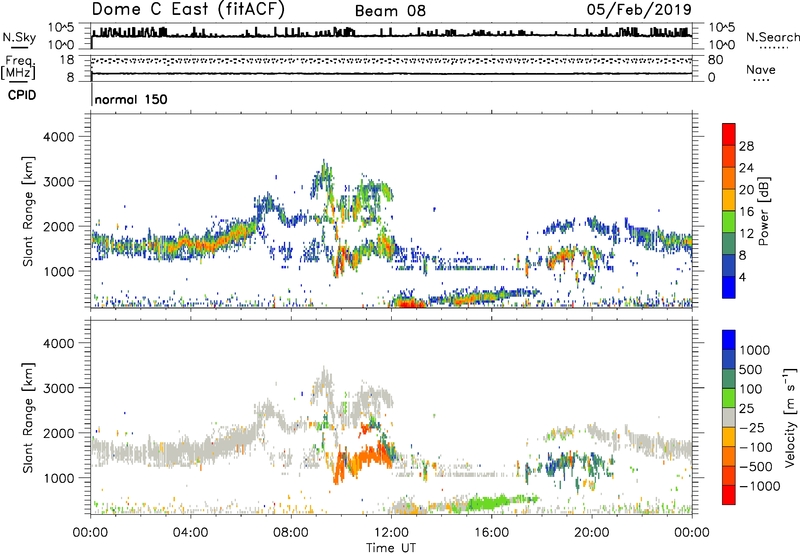Click the 'N.Sky' legend label
800x554 pixels.
(19, 37)
